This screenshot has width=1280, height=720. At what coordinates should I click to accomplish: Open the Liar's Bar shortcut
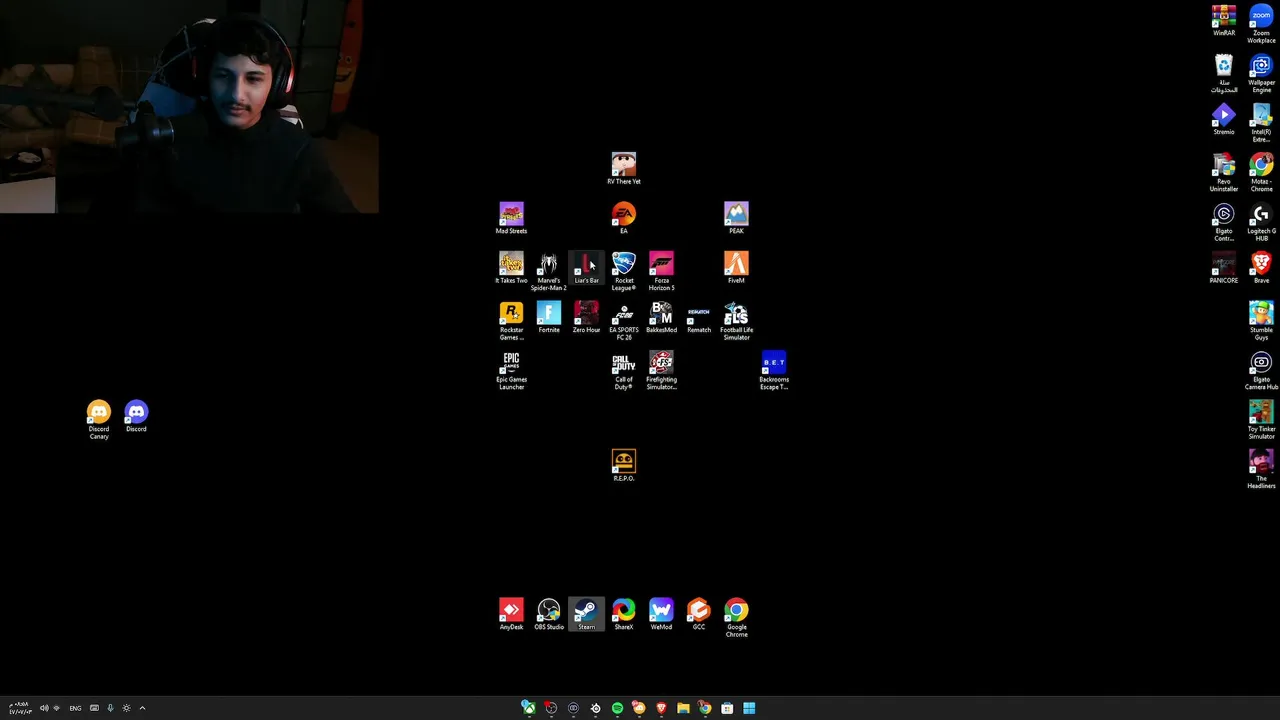click(586, 267)
